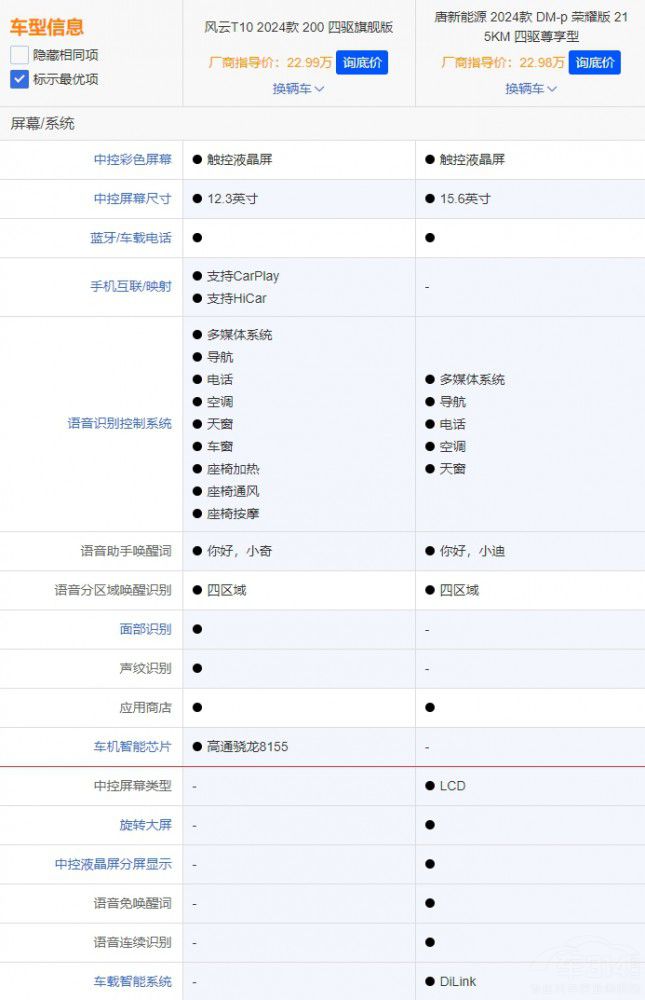The image size is (645, 1000).
Task: Uncheck the 标示最优项 checkbox
Action: pos(19,79)
